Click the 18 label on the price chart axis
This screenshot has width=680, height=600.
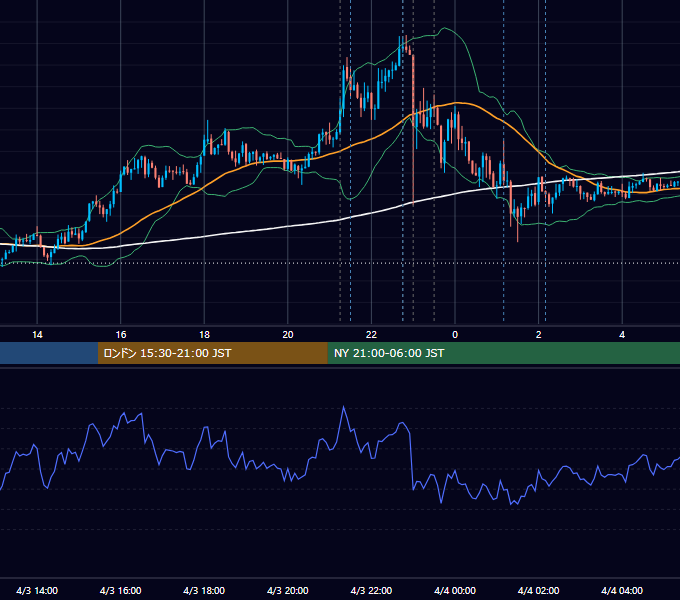click(x=204, y=335)
